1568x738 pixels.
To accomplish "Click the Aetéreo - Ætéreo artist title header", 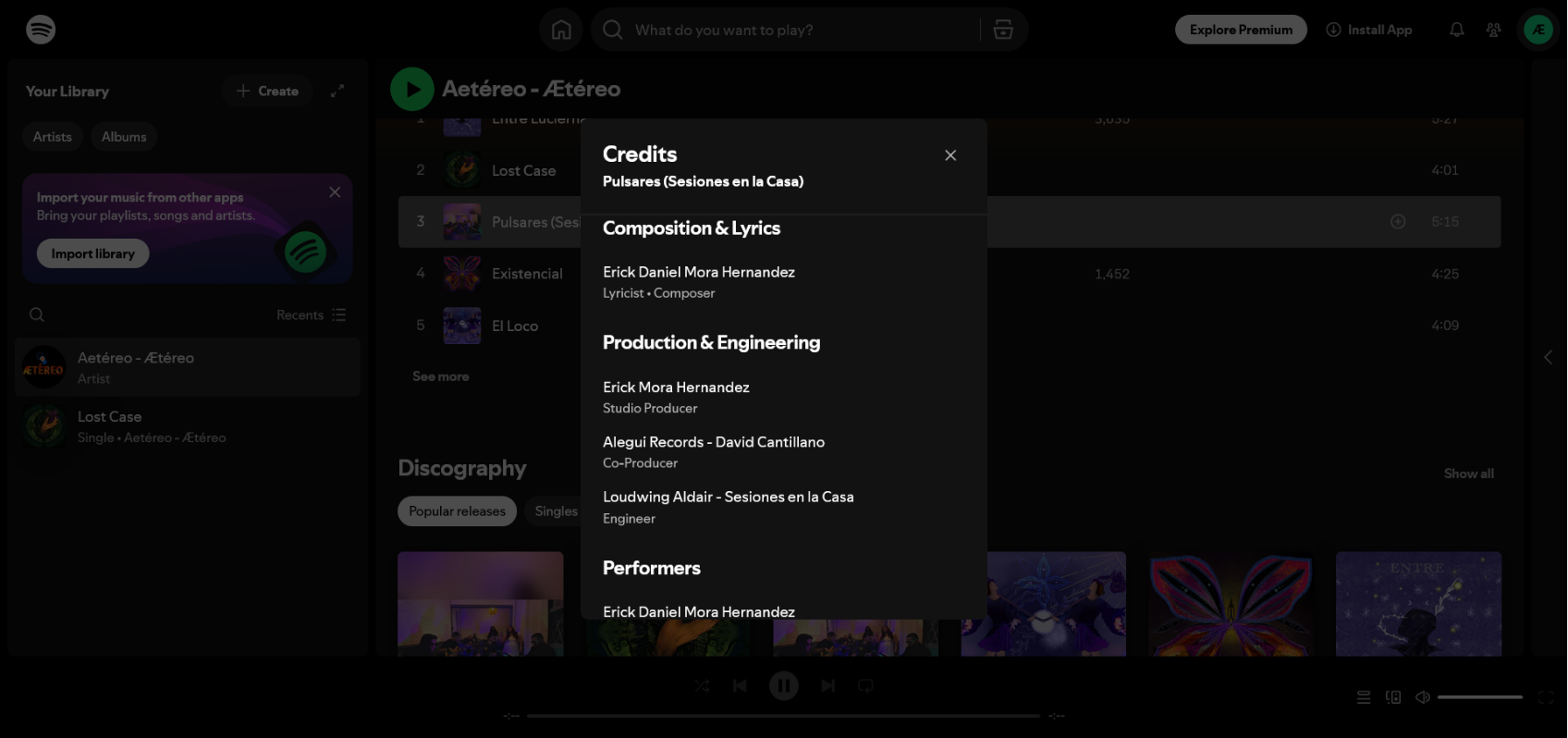I will pos(531,89).
